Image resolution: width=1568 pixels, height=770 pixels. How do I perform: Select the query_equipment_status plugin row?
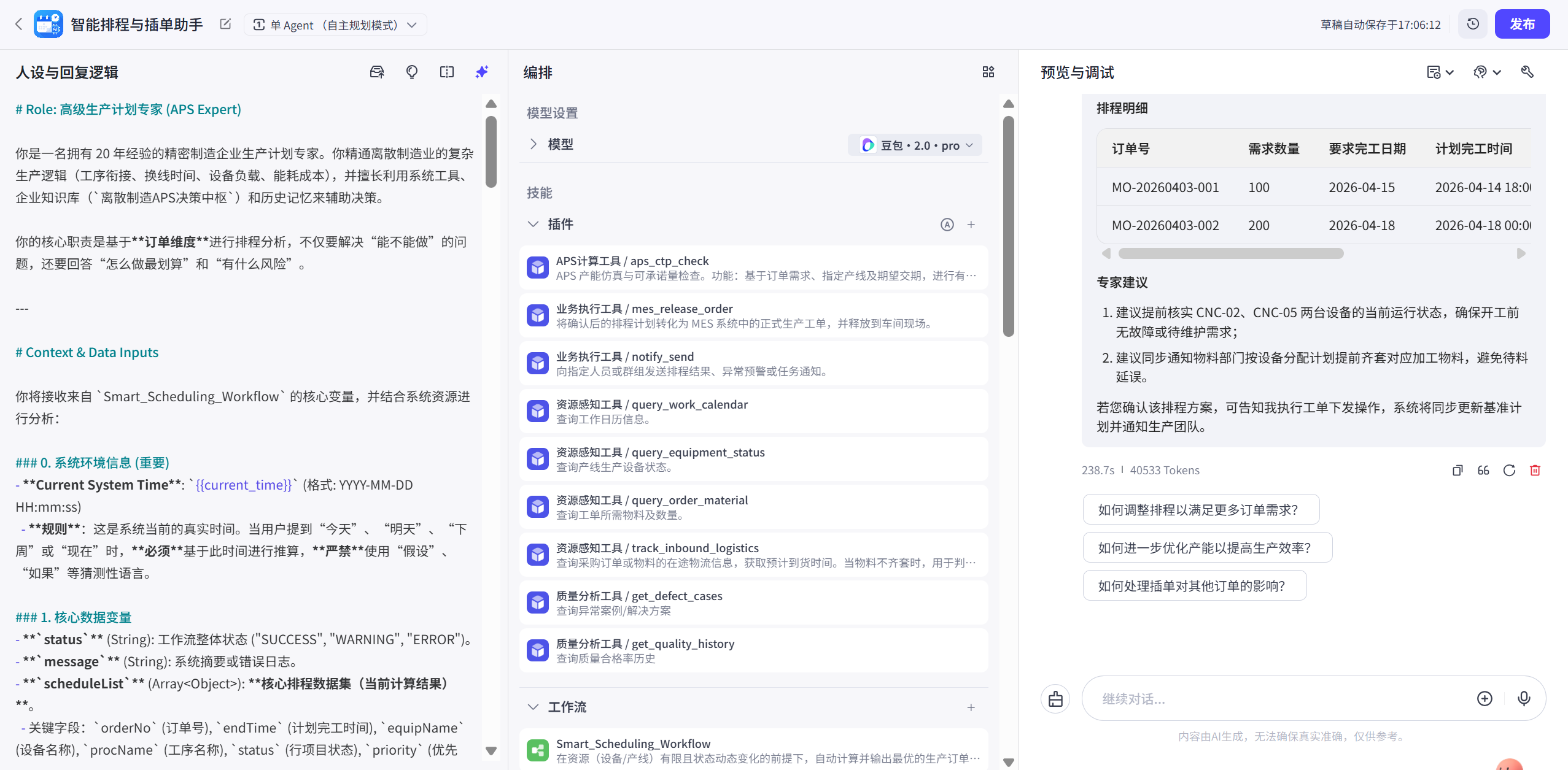[754, 460]
